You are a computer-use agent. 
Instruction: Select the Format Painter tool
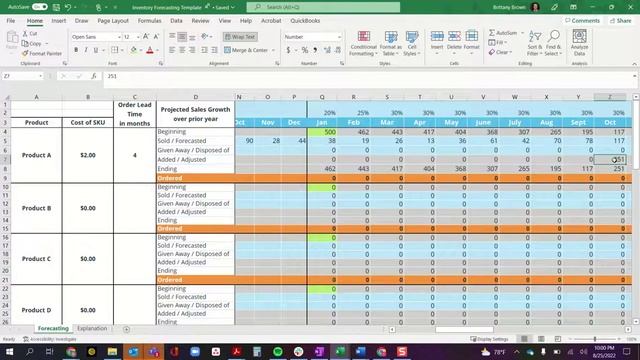coord(42,53)
